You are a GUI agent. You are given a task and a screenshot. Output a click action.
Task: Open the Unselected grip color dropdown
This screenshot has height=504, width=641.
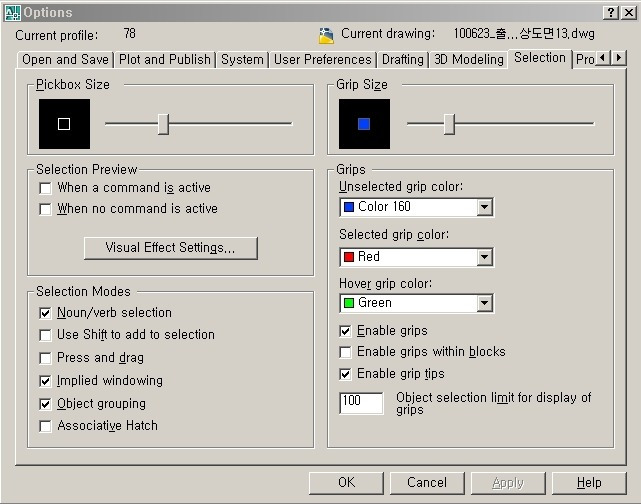[484, 207]
